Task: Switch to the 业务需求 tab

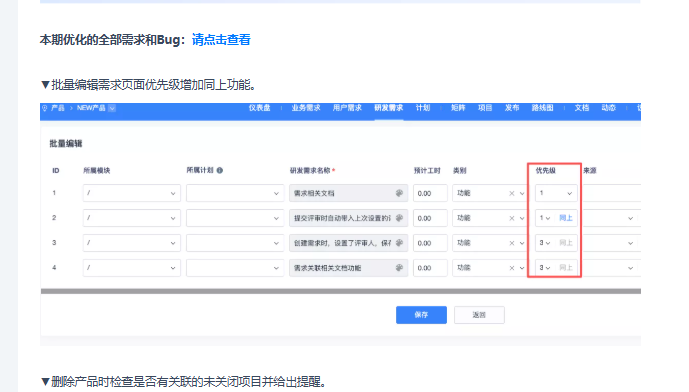Action: (306, 108)
